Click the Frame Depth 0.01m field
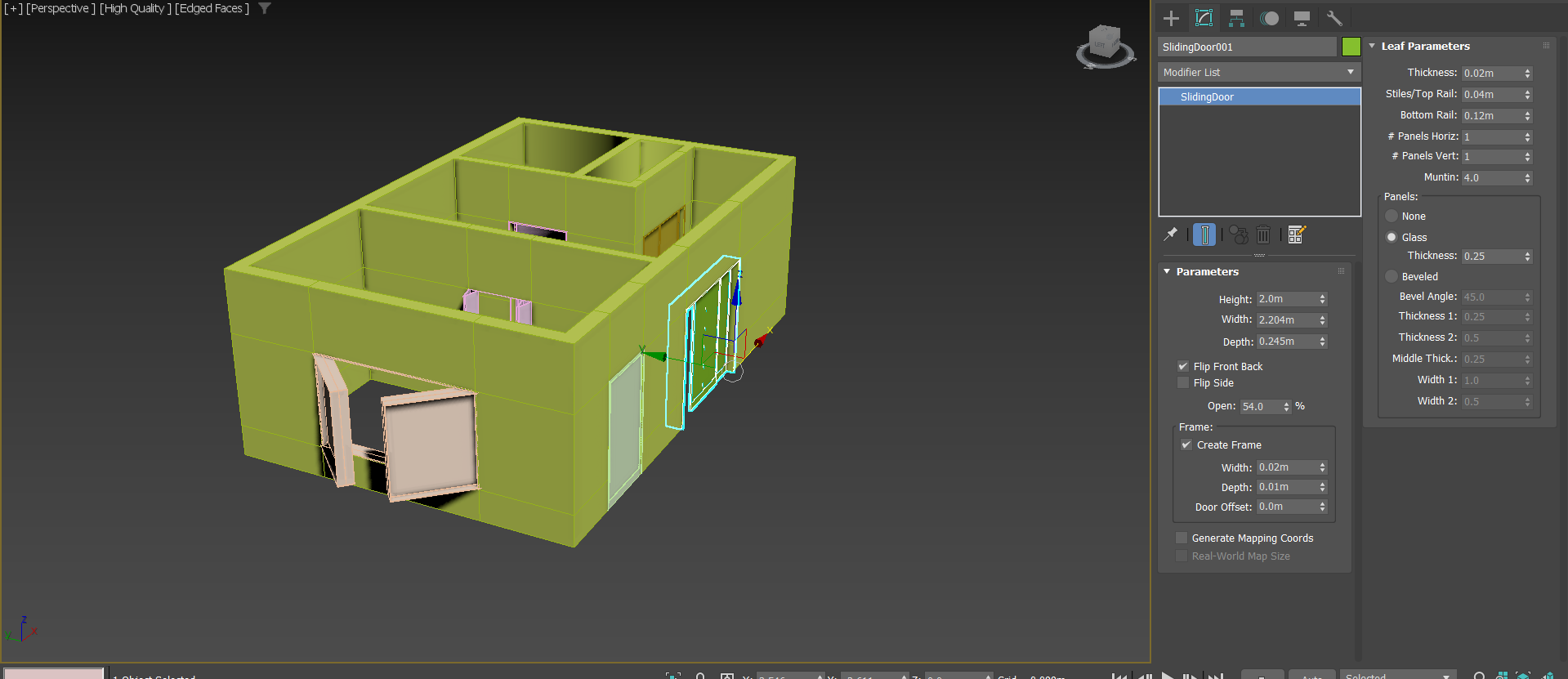 1287,487
